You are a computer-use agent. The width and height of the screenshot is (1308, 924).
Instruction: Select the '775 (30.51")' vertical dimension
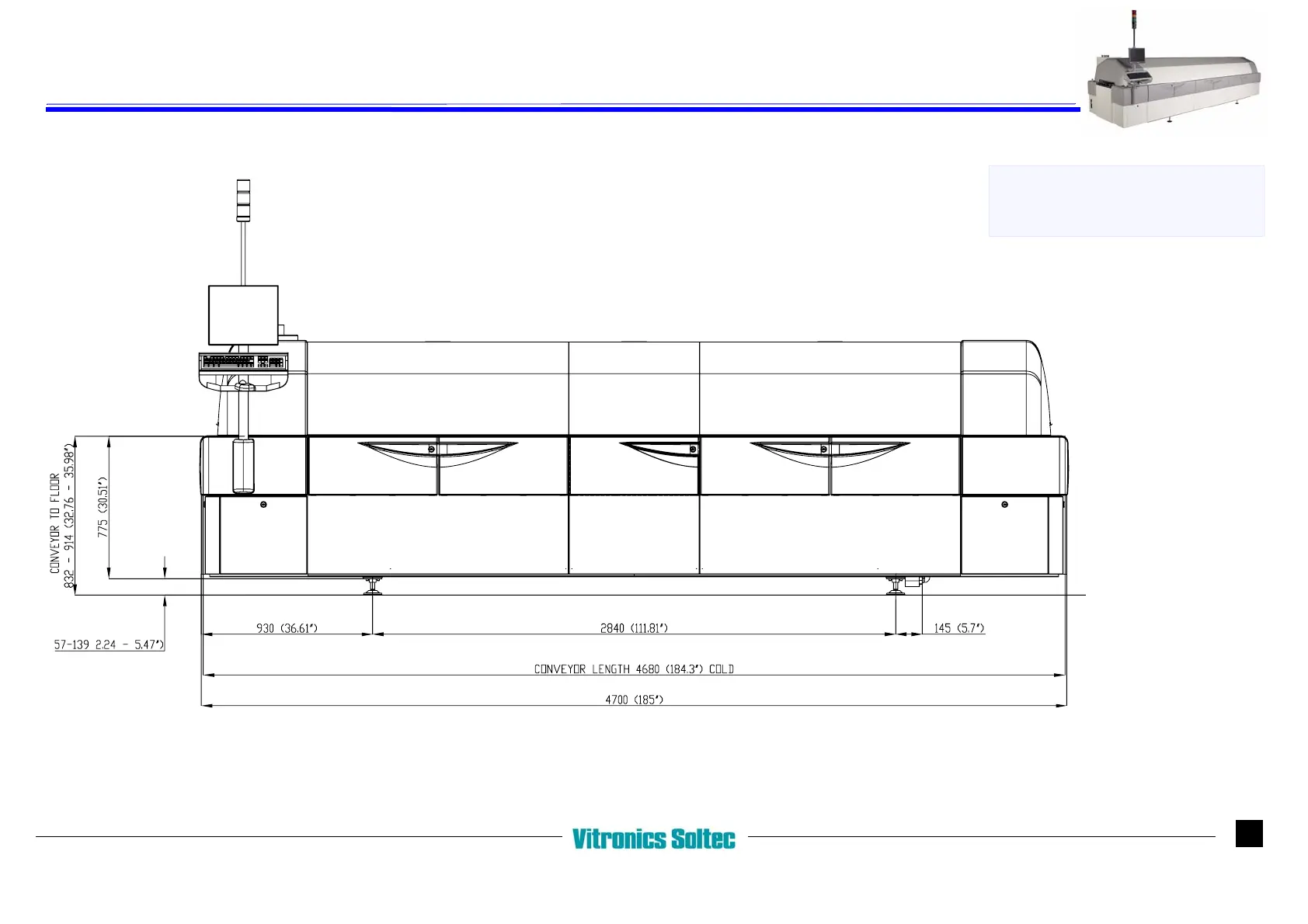103,507
